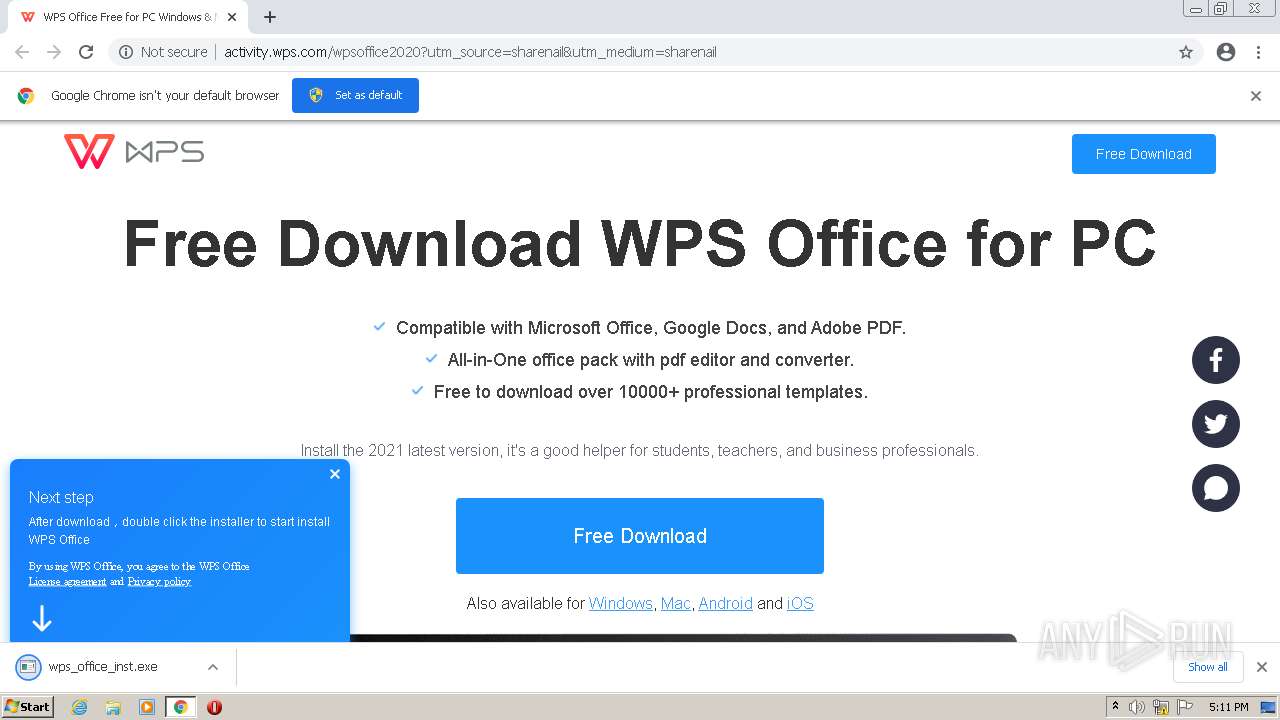The image size is (1280, 720).
Task: Open License agreement link
Action: pos(67,581)
